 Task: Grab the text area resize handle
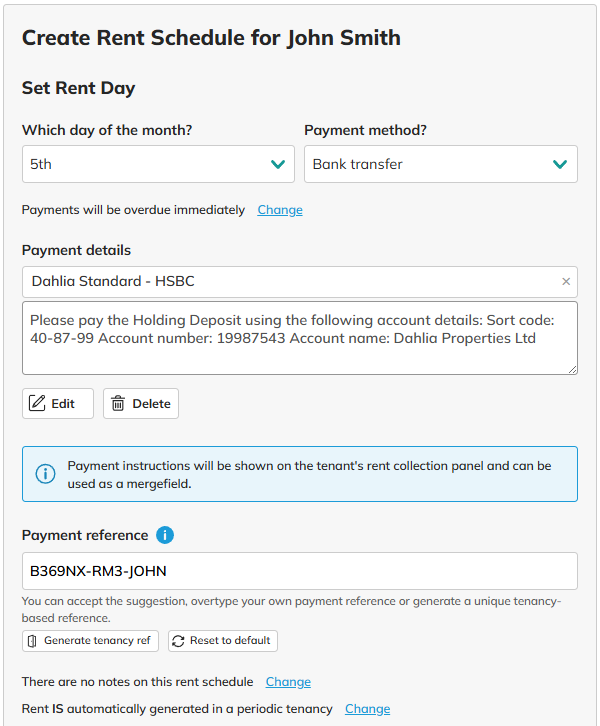pos(572,369)
